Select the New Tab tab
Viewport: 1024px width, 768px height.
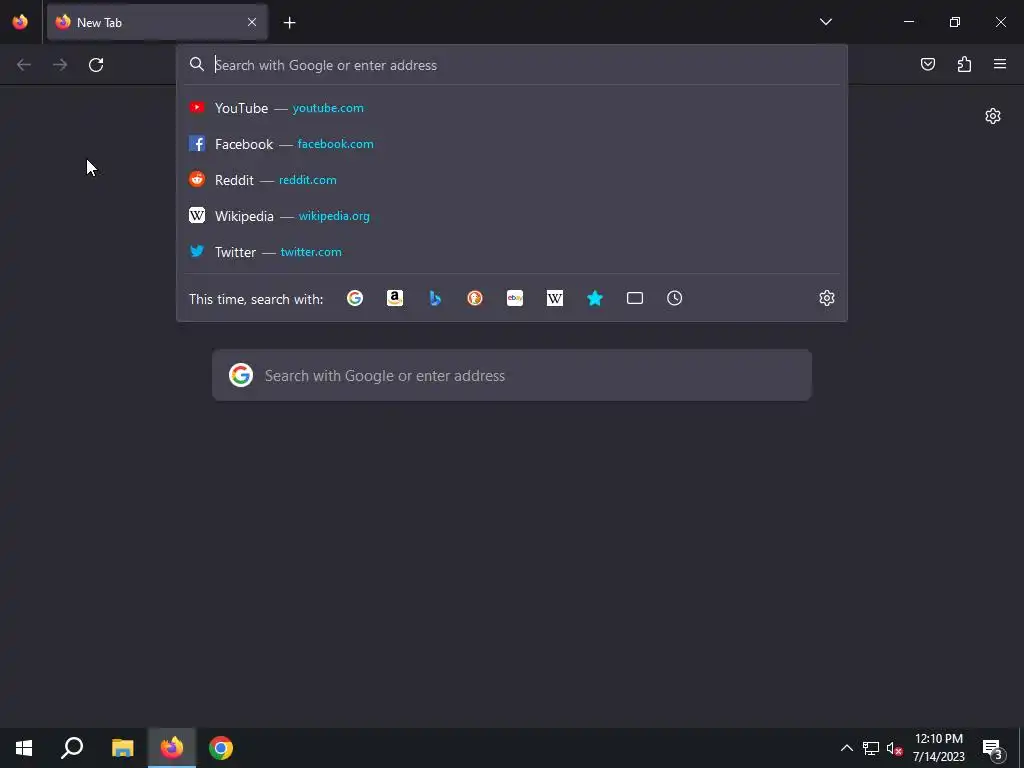coord(157,22)
